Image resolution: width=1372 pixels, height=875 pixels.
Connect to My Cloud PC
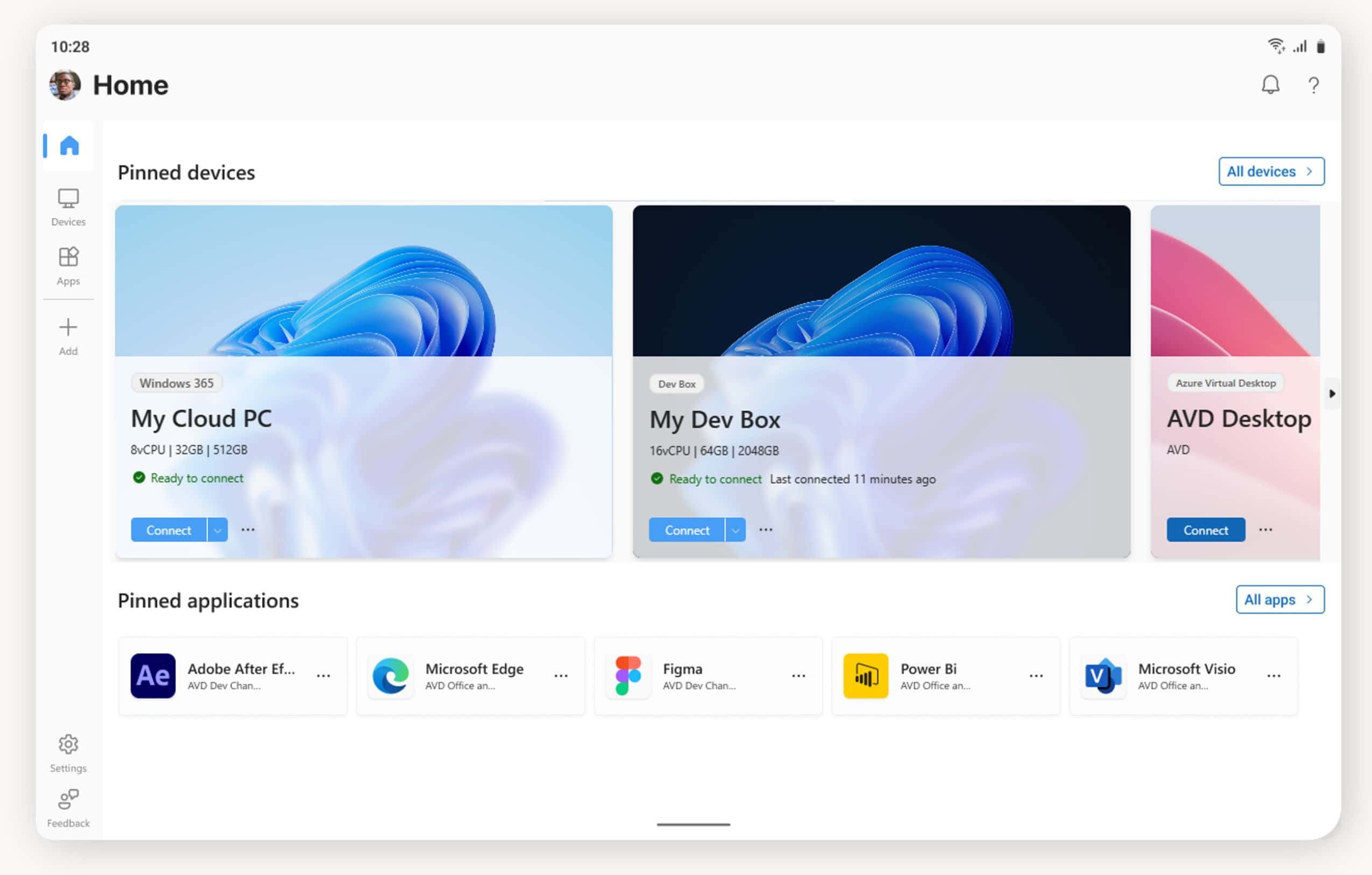click(168, 530)
